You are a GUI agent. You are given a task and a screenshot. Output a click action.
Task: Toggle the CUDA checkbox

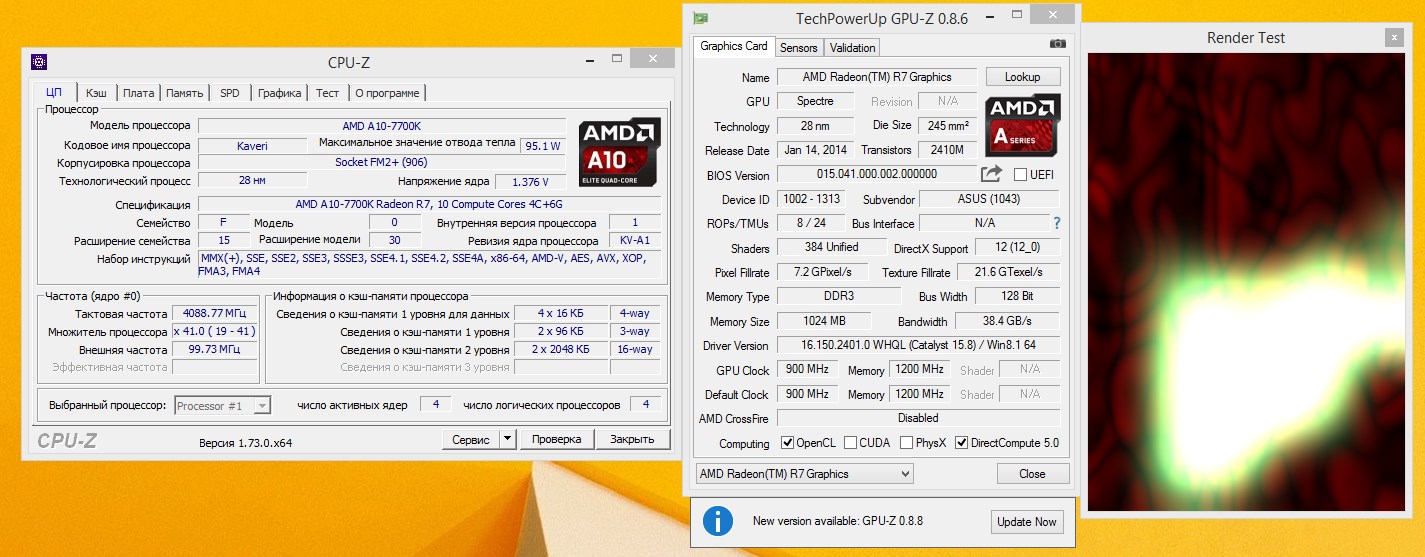pyautogui.click(x=850, y=443)
